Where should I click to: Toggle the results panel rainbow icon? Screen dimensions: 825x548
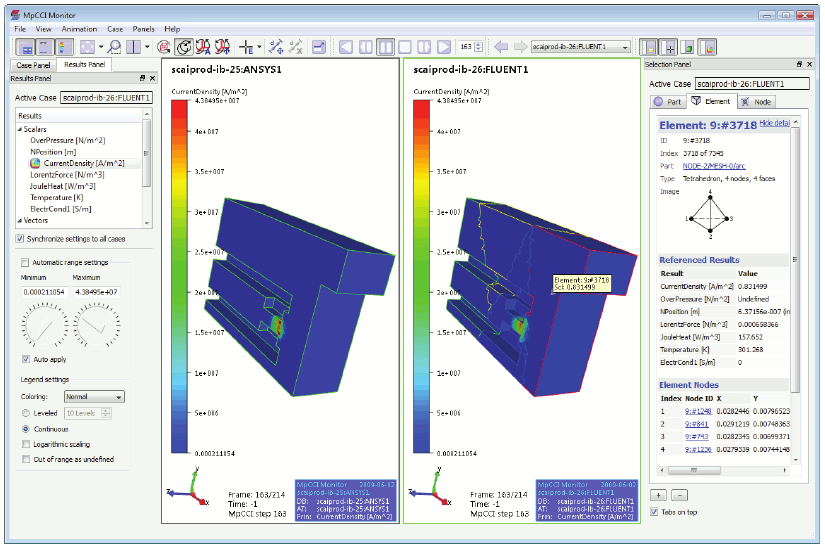(x=708, y=47)
